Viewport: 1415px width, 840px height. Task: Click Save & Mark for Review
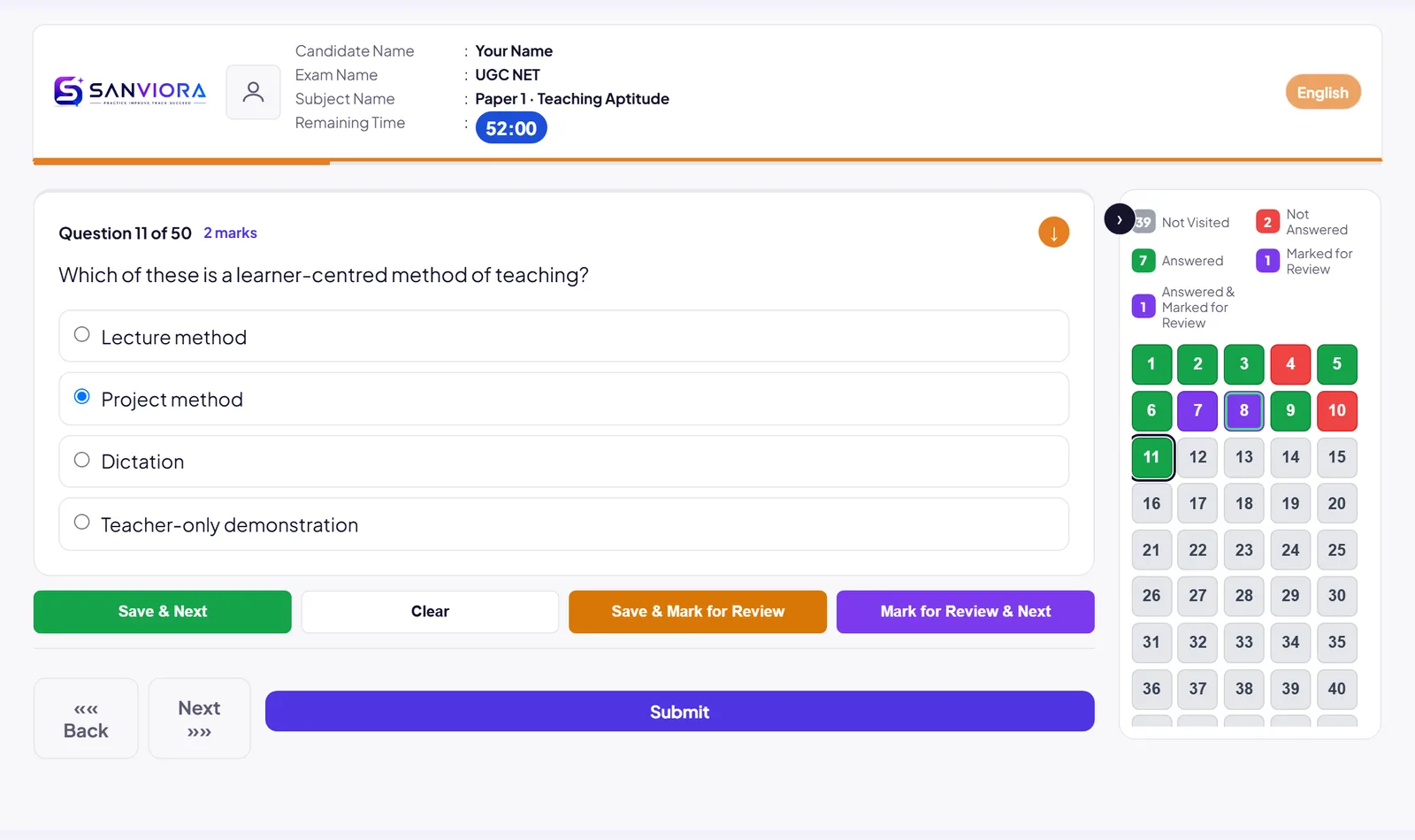tap(698, 612)
